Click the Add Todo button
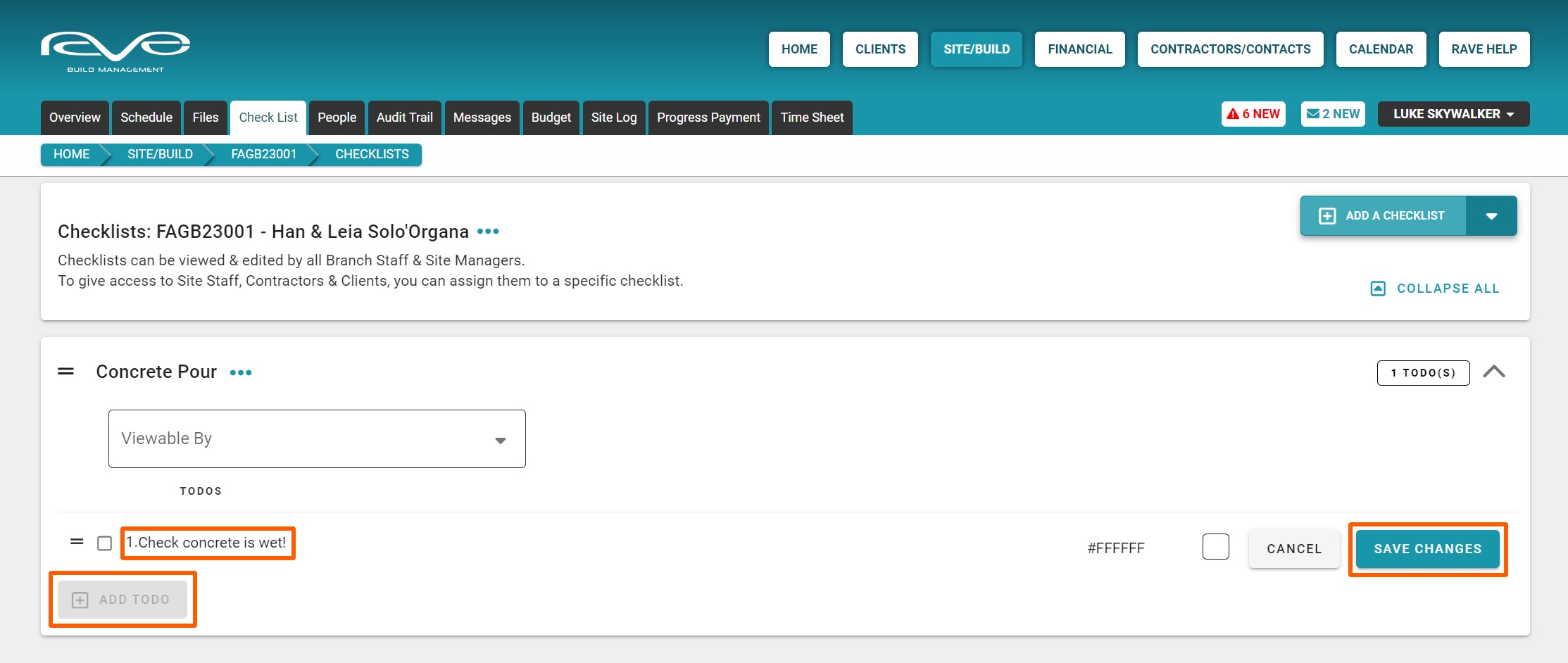 click(x=123, y=600)
